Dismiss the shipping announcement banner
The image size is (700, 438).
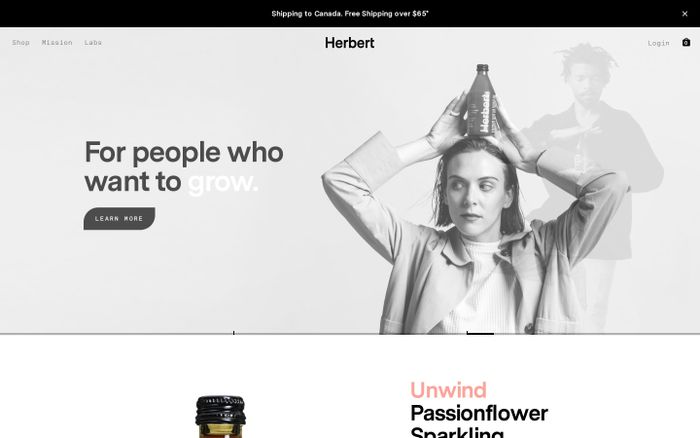pos(684,14)
